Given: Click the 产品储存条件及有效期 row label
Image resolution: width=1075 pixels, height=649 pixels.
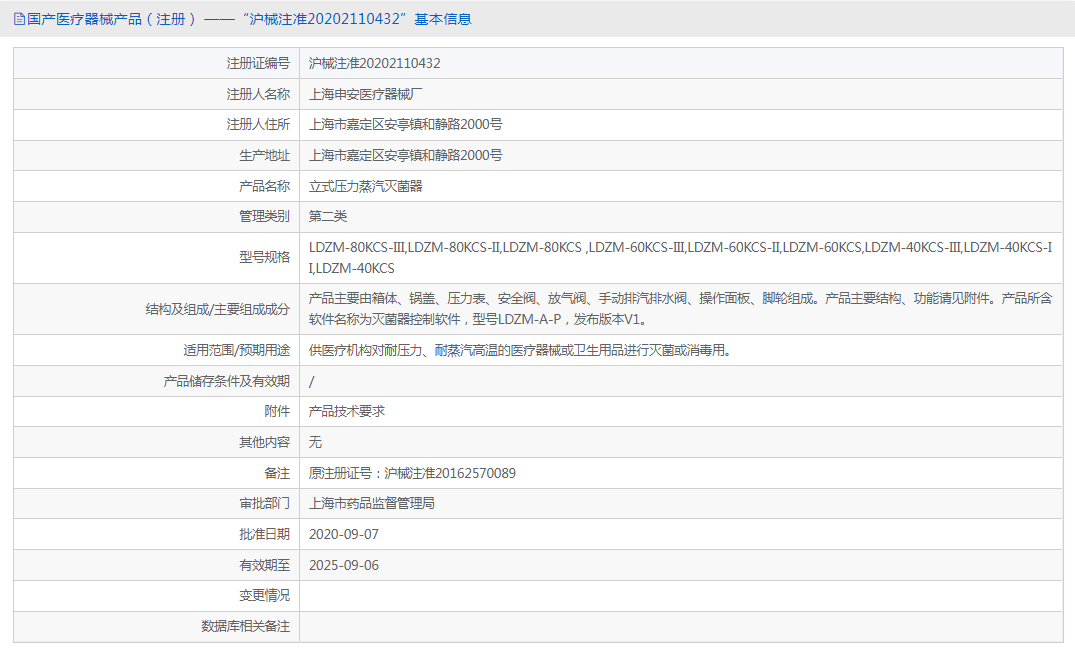Looking at the screenshot, I should point(226,381).
